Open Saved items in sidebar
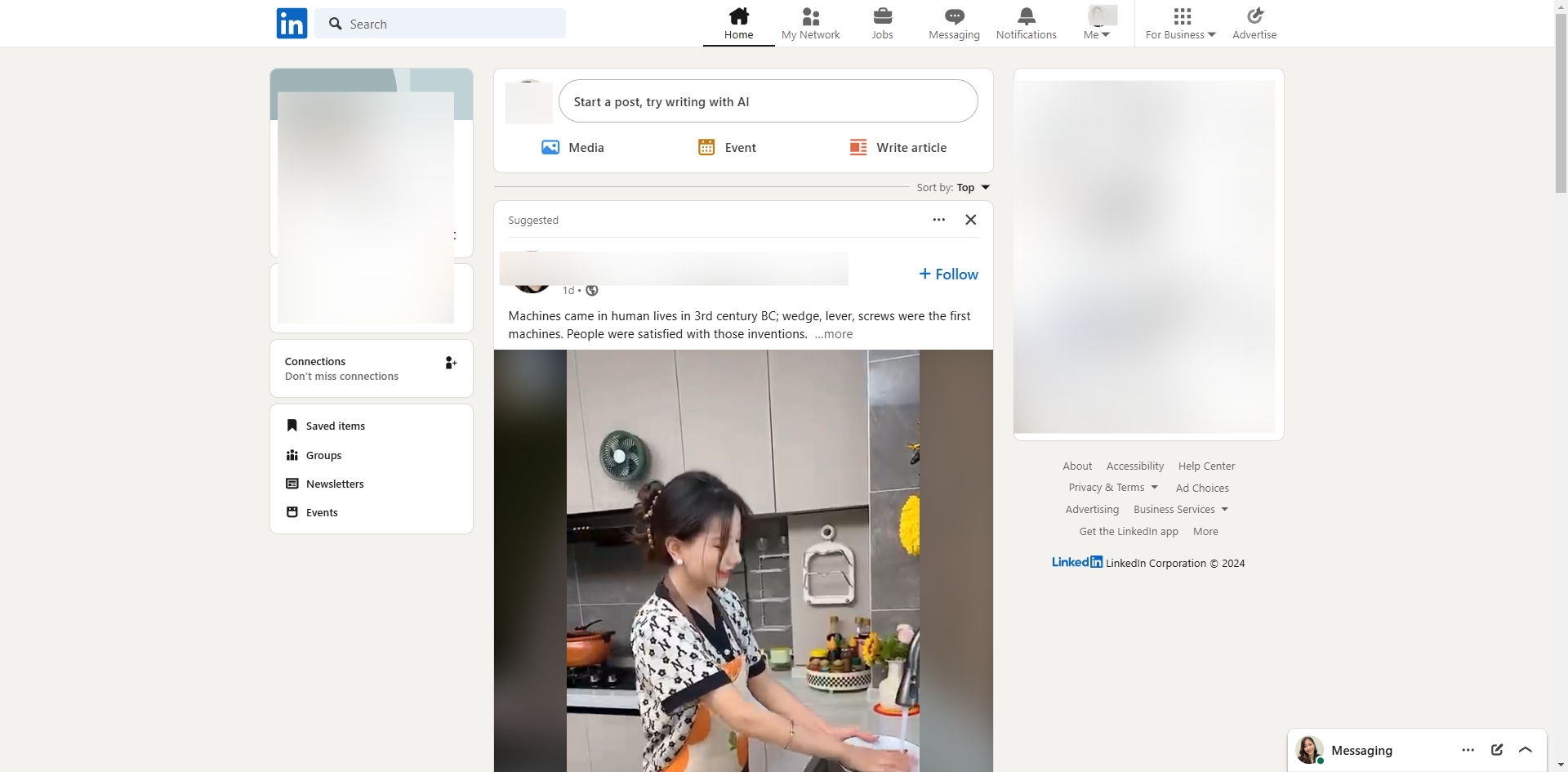1568x772 pixels. click(x=335, y=426)
